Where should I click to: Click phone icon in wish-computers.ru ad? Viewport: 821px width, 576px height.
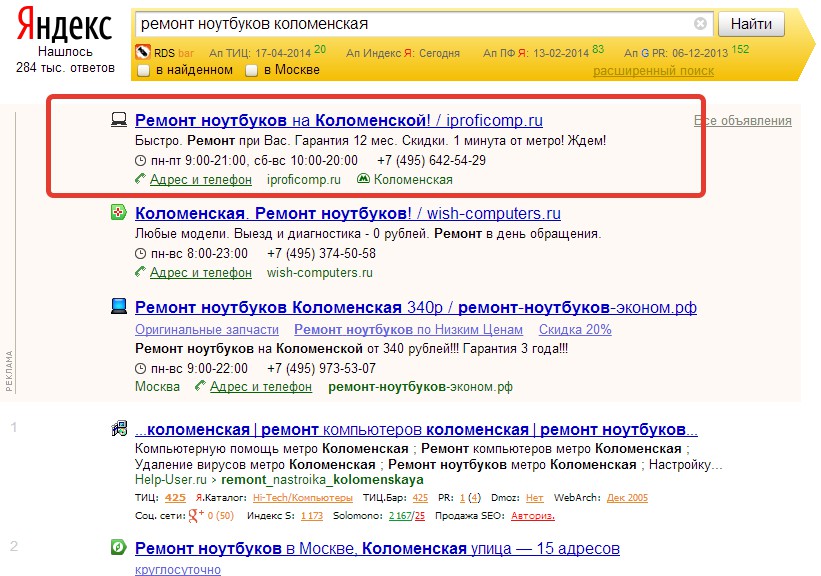140,272
